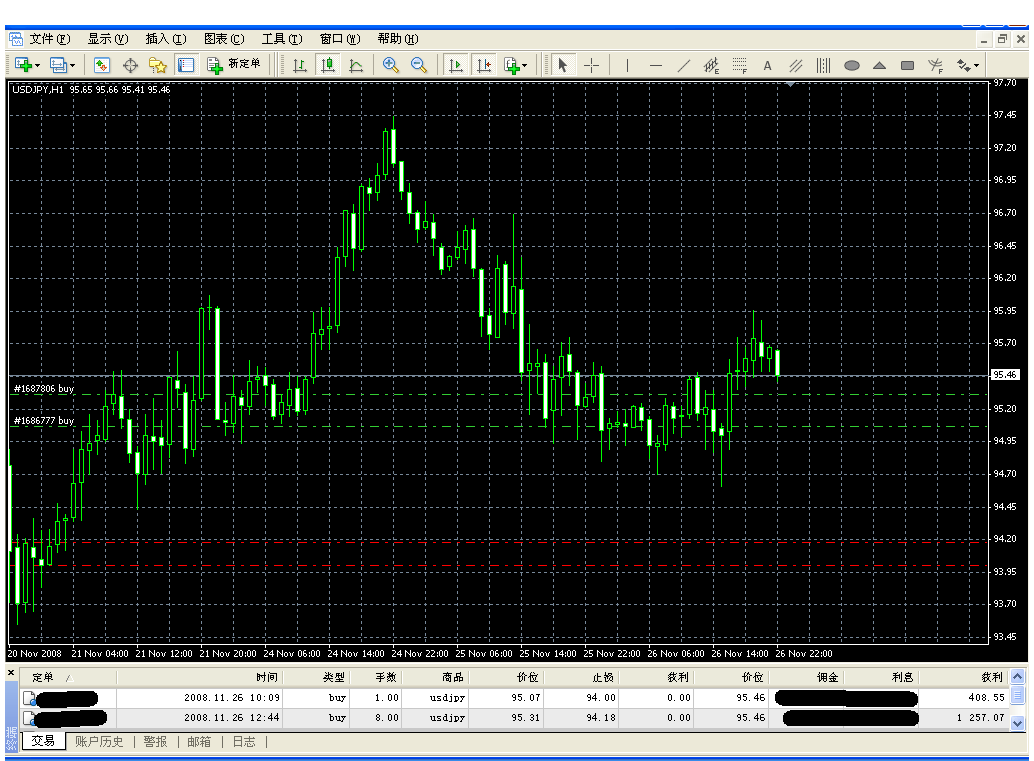Click the New Chart icon
1034x761 pixels.
(24, 65)
